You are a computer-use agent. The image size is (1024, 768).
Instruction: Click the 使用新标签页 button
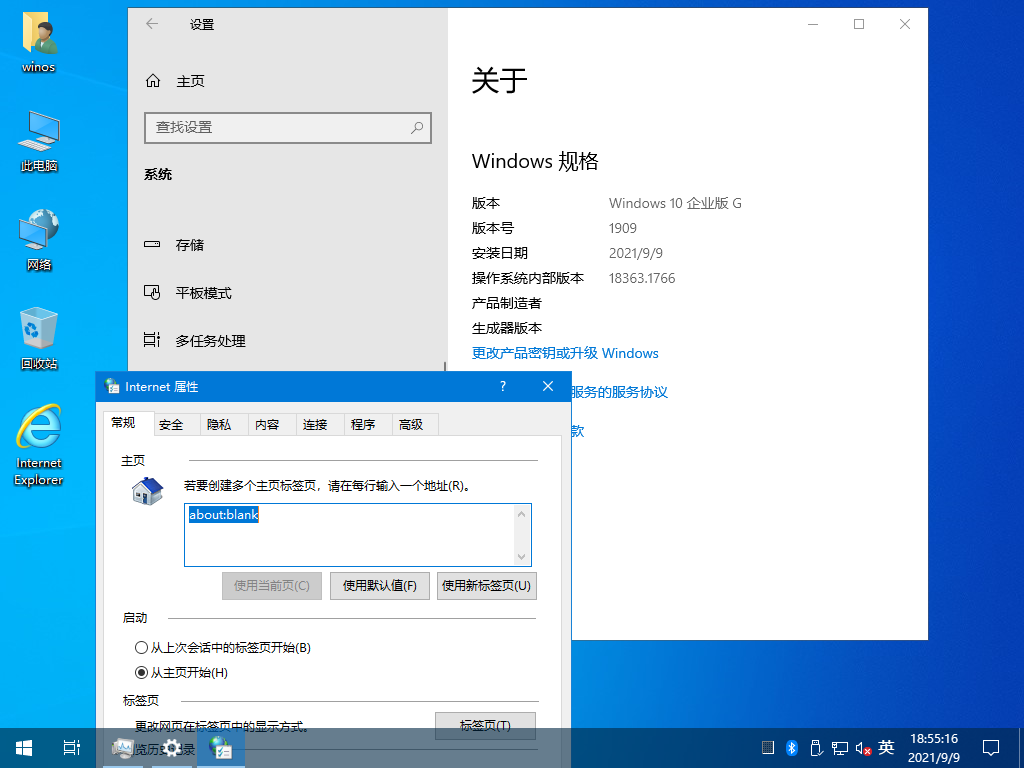pyautogui.click(x=487, y=586)
